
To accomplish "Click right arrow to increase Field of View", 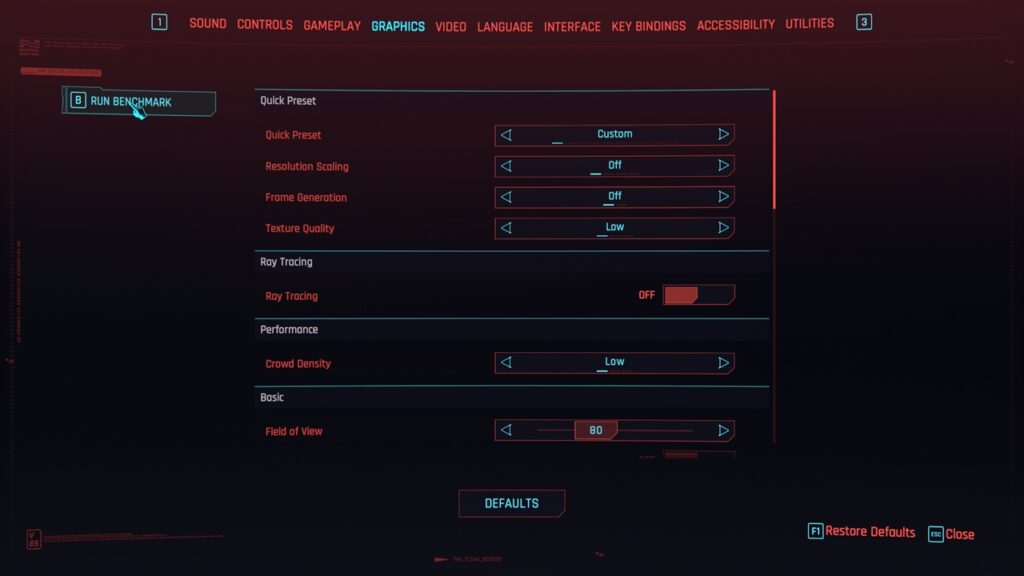I will 723,430.
